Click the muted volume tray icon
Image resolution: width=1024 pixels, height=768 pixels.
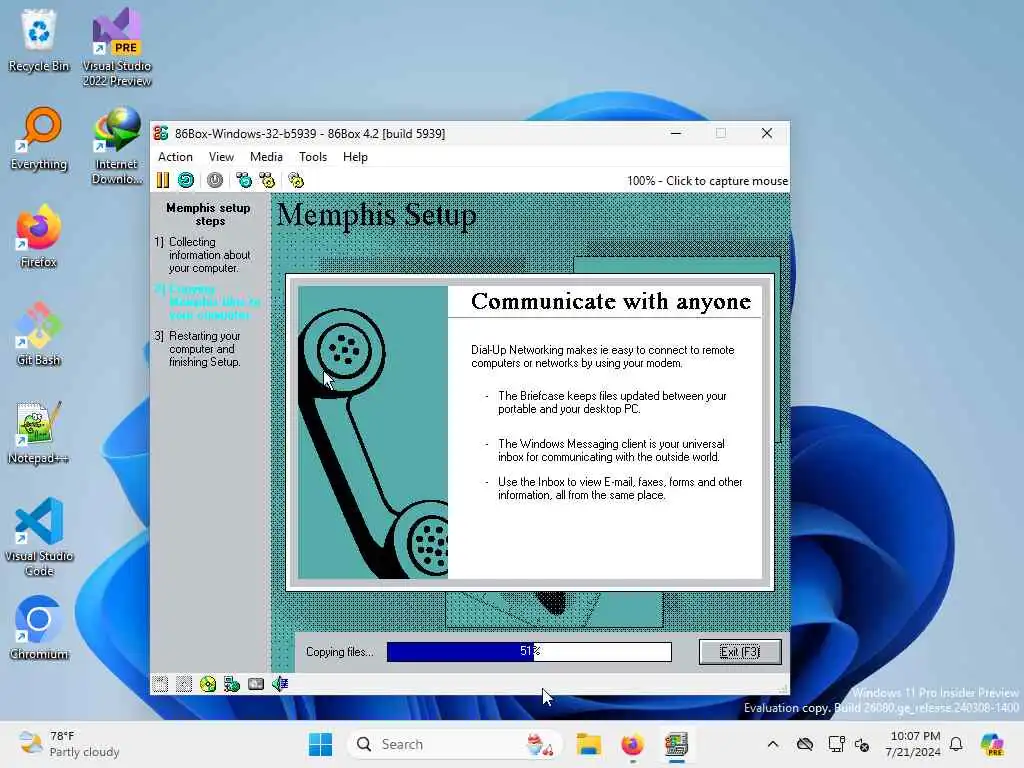point(862,744)
